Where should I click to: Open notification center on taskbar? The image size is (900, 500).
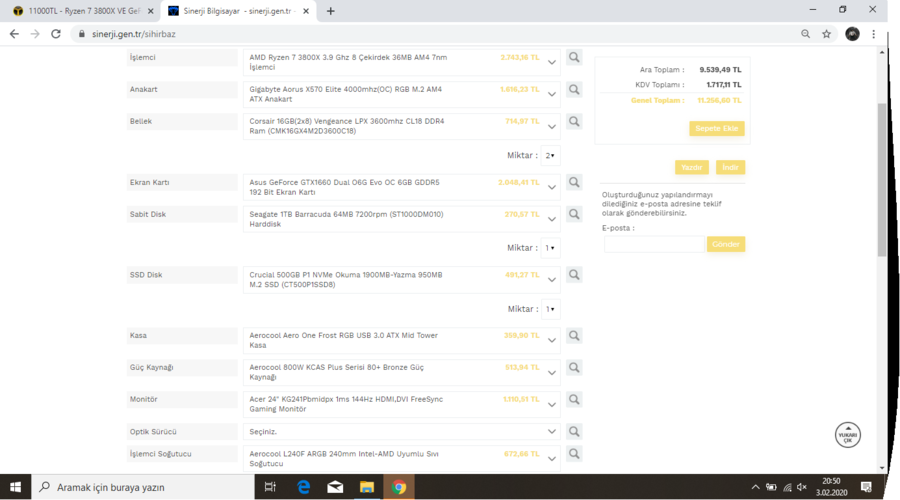[x=866, y=487]
